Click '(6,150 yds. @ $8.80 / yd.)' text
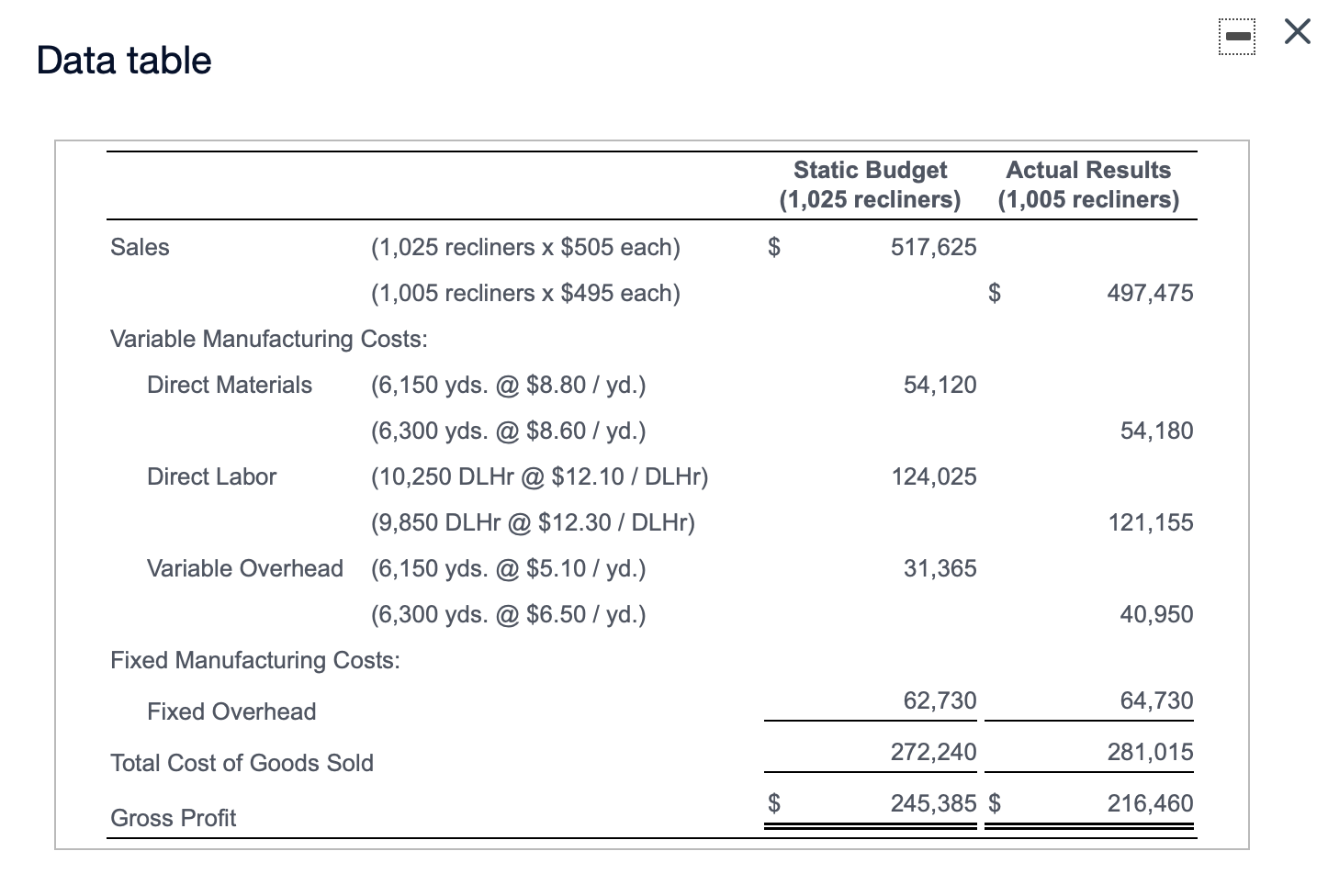This screenshot has height=896, width=1328. (x=509, y=385)
